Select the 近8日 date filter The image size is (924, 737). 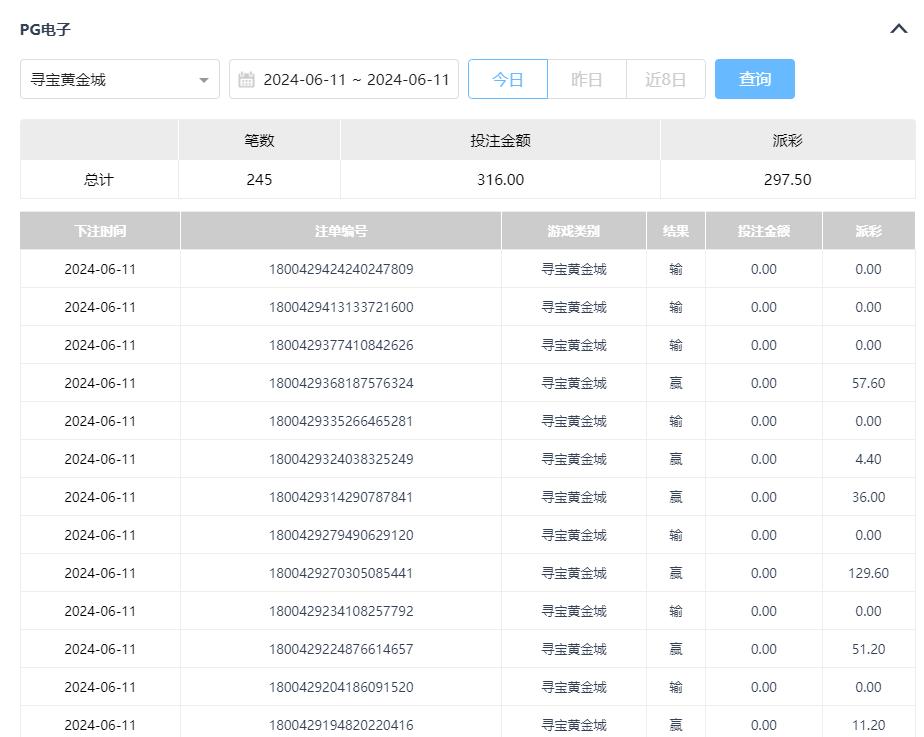(666, 80)
